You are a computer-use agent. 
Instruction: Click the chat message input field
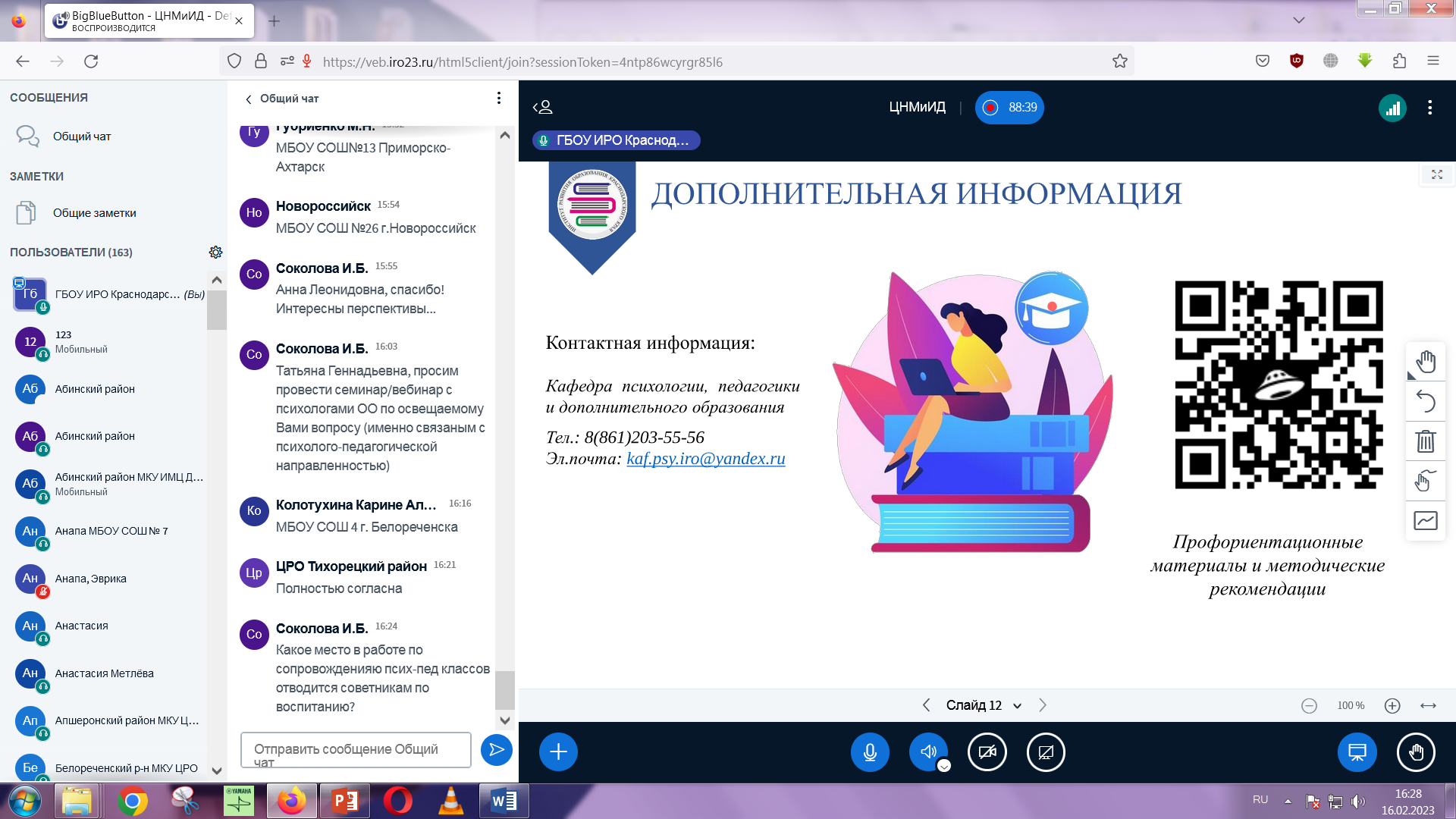(355, 750)
